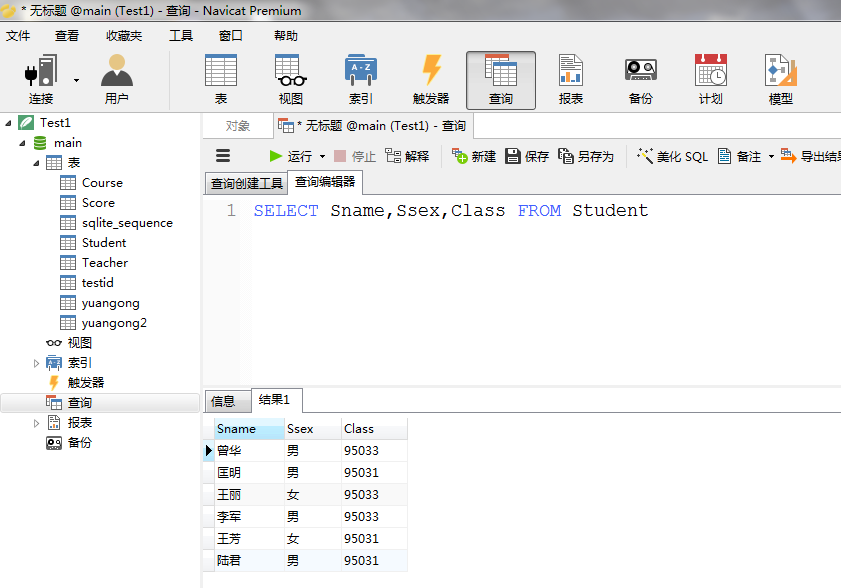The image size is (841, 588).
Task: Open the dropdown arrow beside 运行
Action: point(322,157)
